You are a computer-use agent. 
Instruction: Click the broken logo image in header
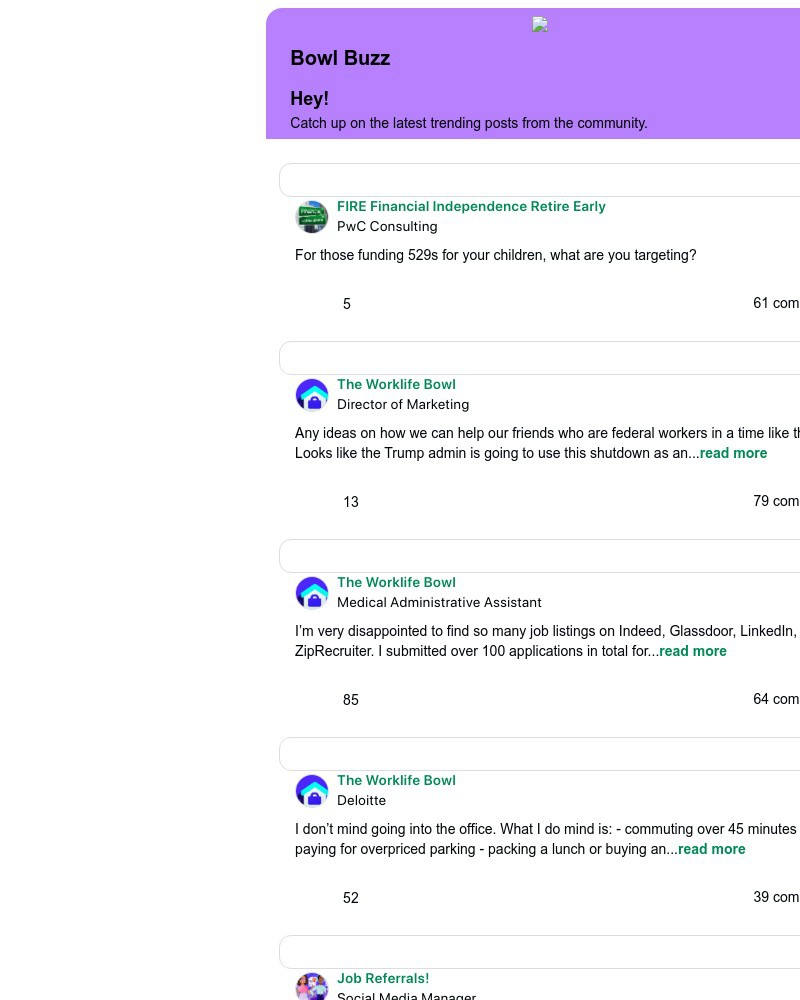point(540,25)
